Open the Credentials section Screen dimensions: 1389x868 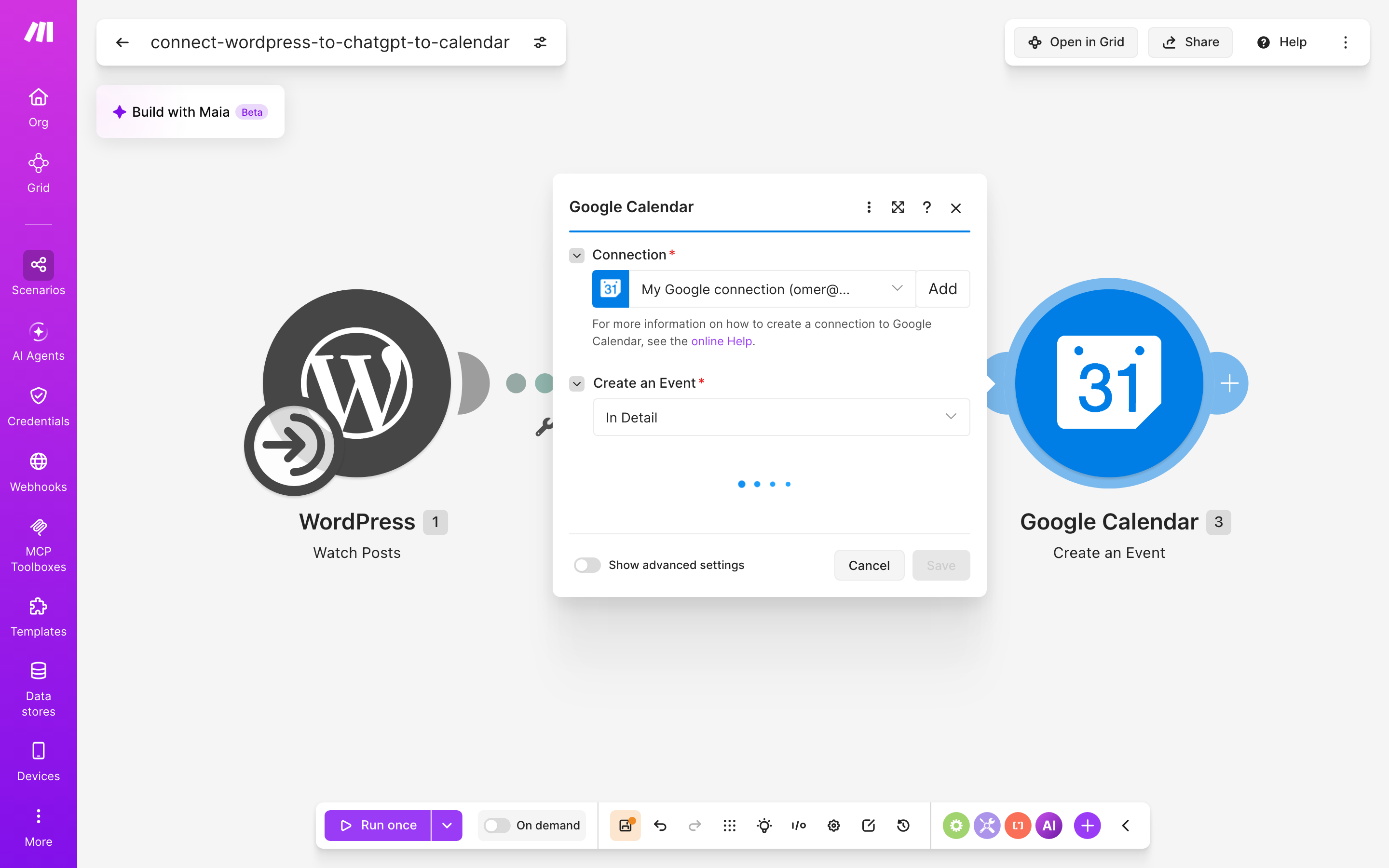pyautogui.click(x=39, y=407)
